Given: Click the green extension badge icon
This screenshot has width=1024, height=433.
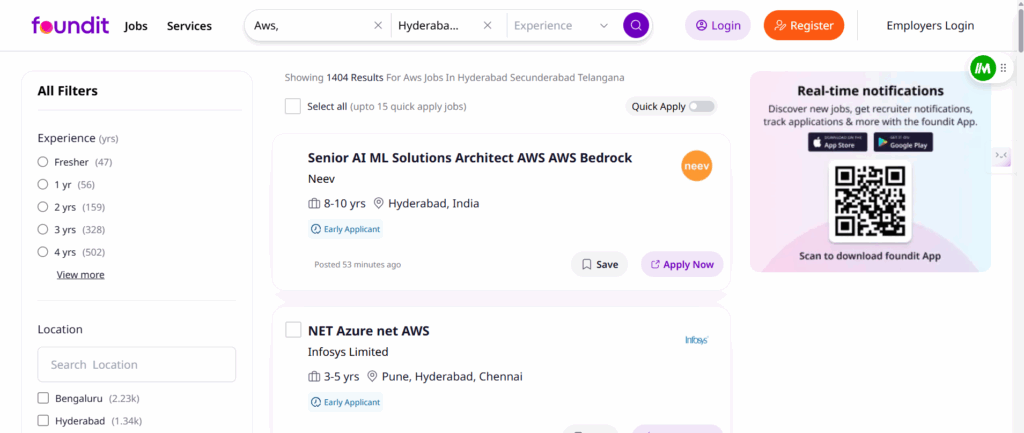Looking at the screenshot, I should point(982,68).
